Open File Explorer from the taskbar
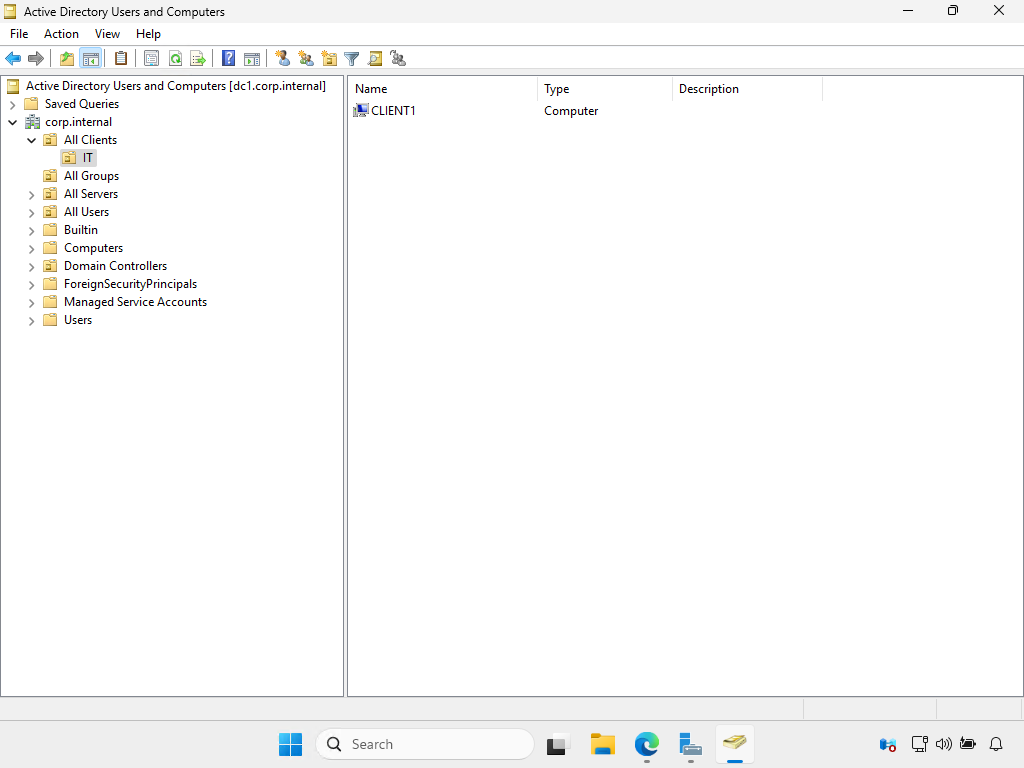Viewport: 1024px width, 768px height. click(602, 744)
